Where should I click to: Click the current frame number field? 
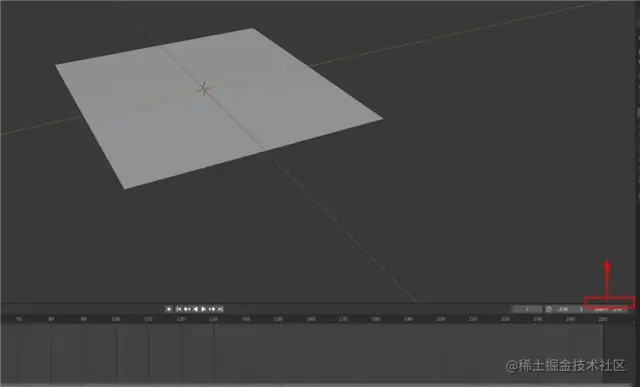coord(527,309)
